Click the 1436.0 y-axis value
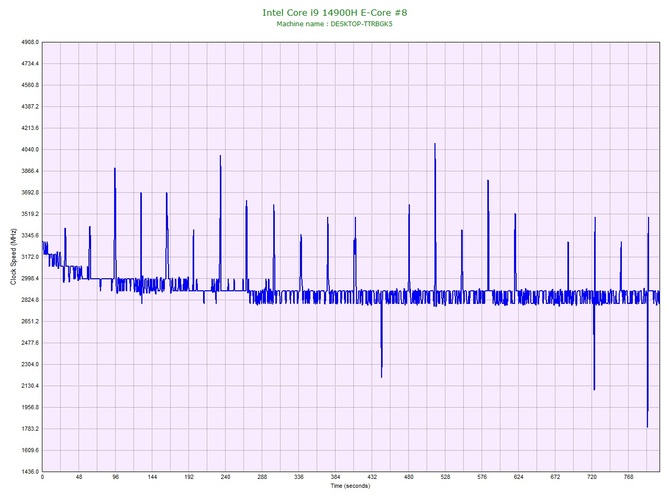This screenshot has width=670, height=503. coord(30,472)
